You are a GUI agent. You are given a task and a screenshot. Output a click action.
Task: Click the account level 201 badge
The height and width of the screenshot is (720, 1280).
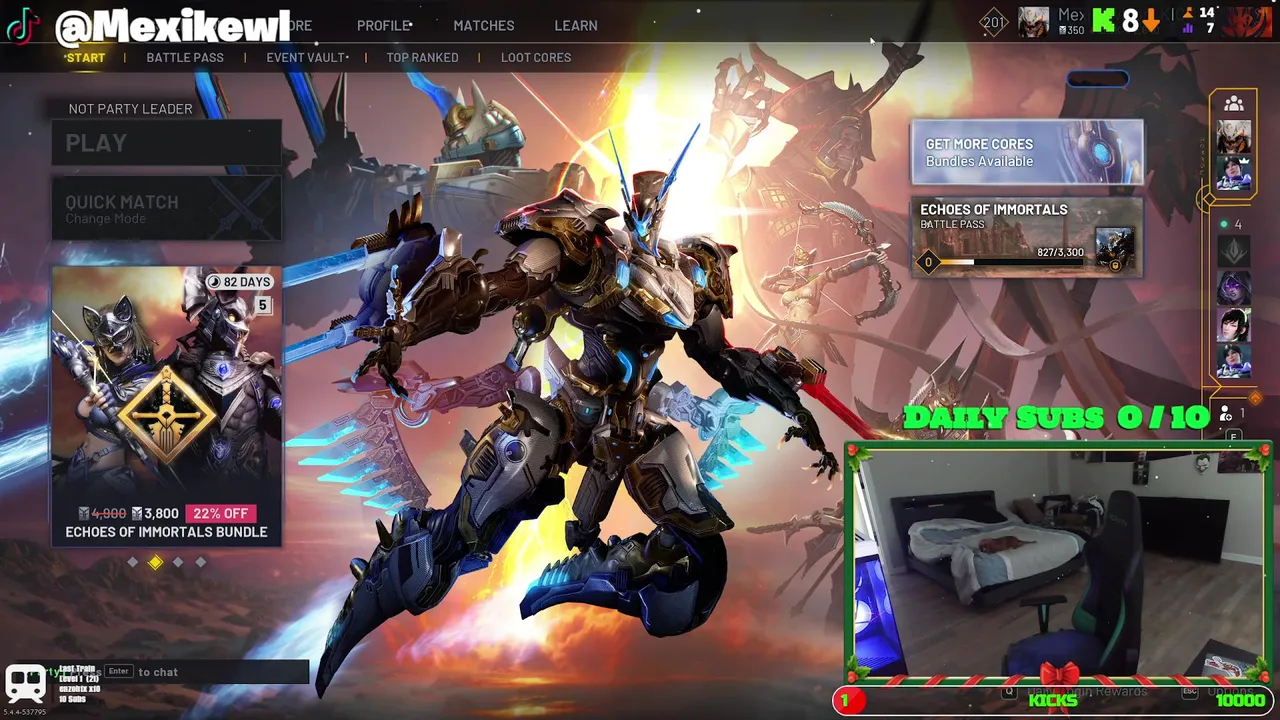click(993, 22)
